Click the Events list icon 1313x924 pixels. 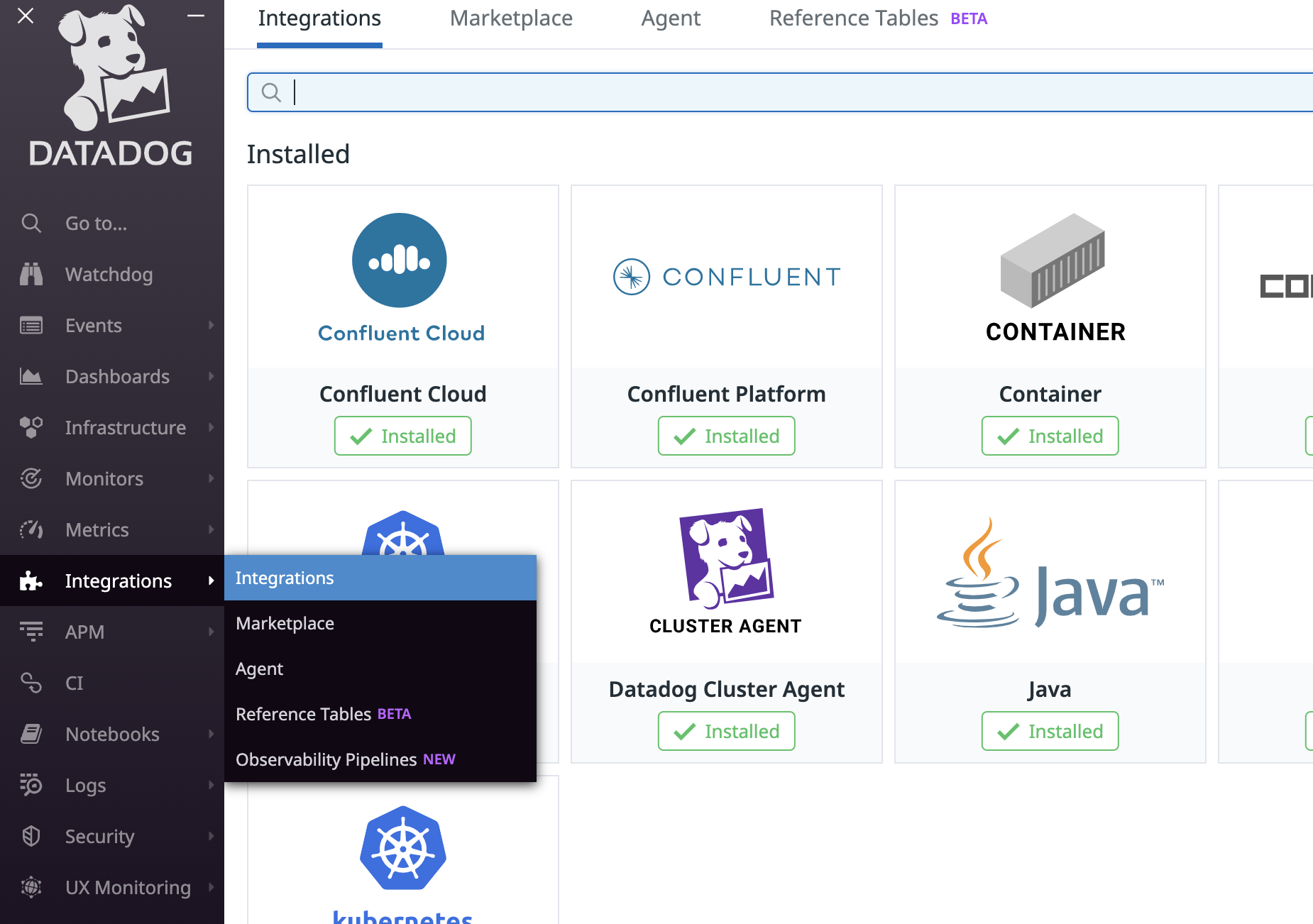coord(31,326)
